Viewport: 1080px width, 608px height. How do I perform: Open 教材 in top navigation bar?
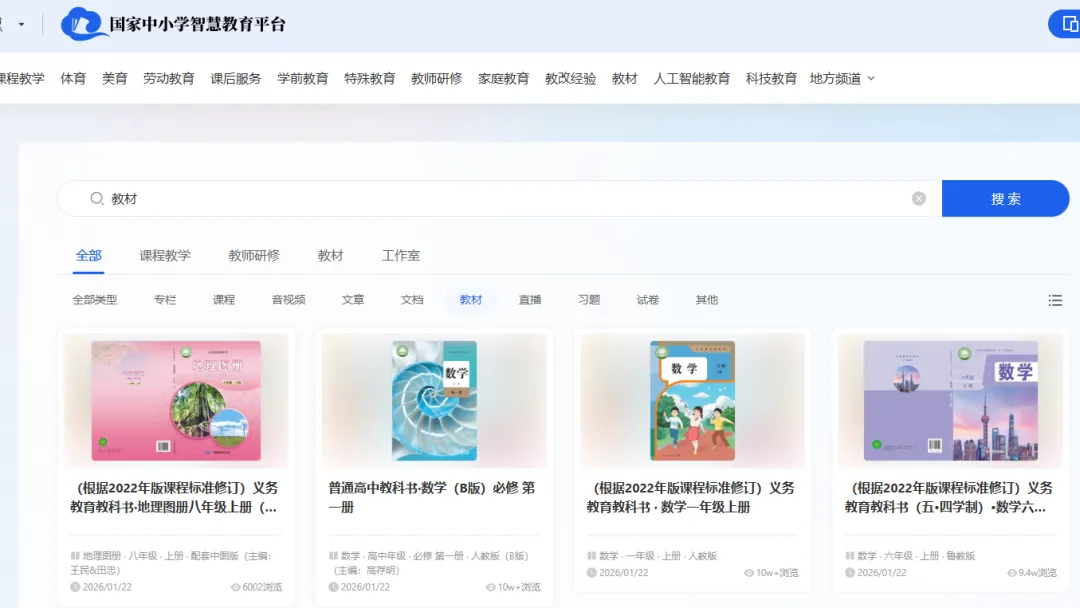[625, 78]
